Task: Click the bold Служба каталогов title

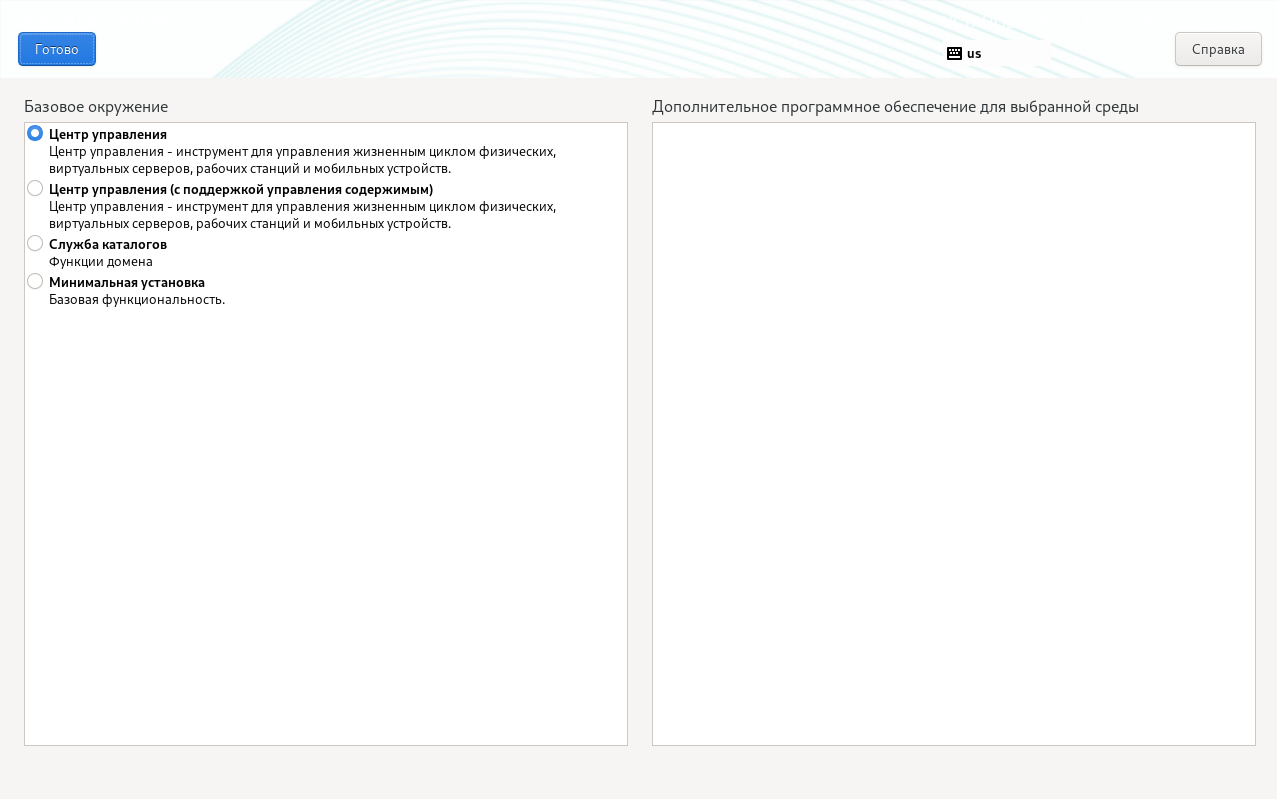Action: click(108, 244)
